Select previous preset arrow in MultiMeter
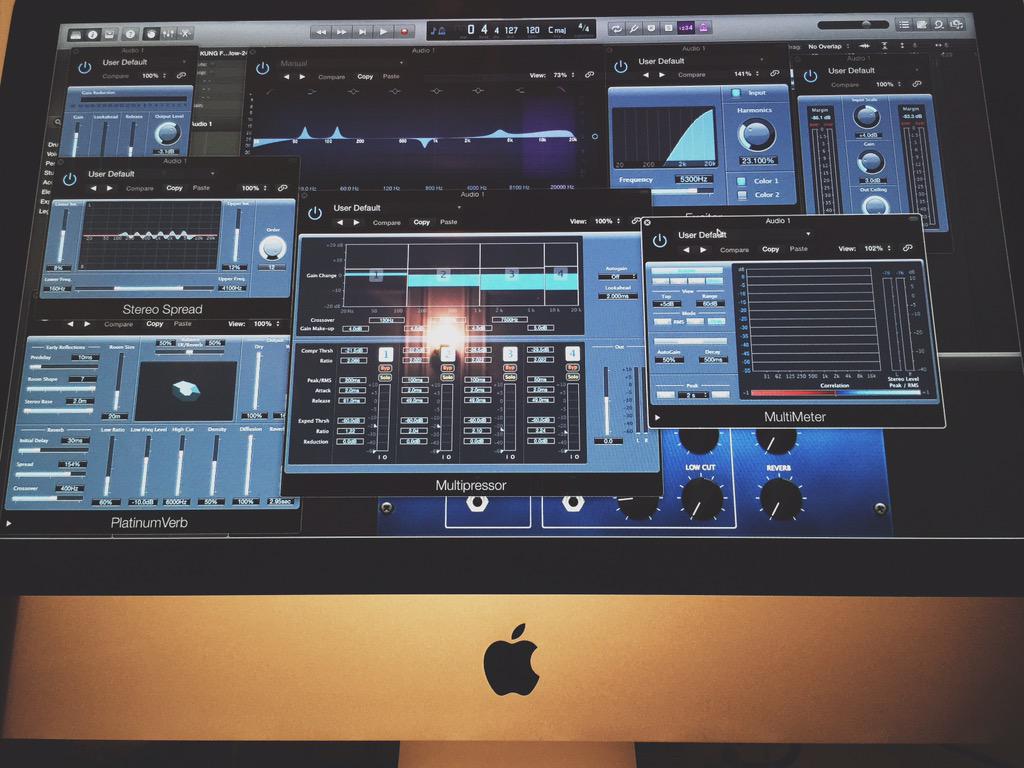 pos(686,249)
